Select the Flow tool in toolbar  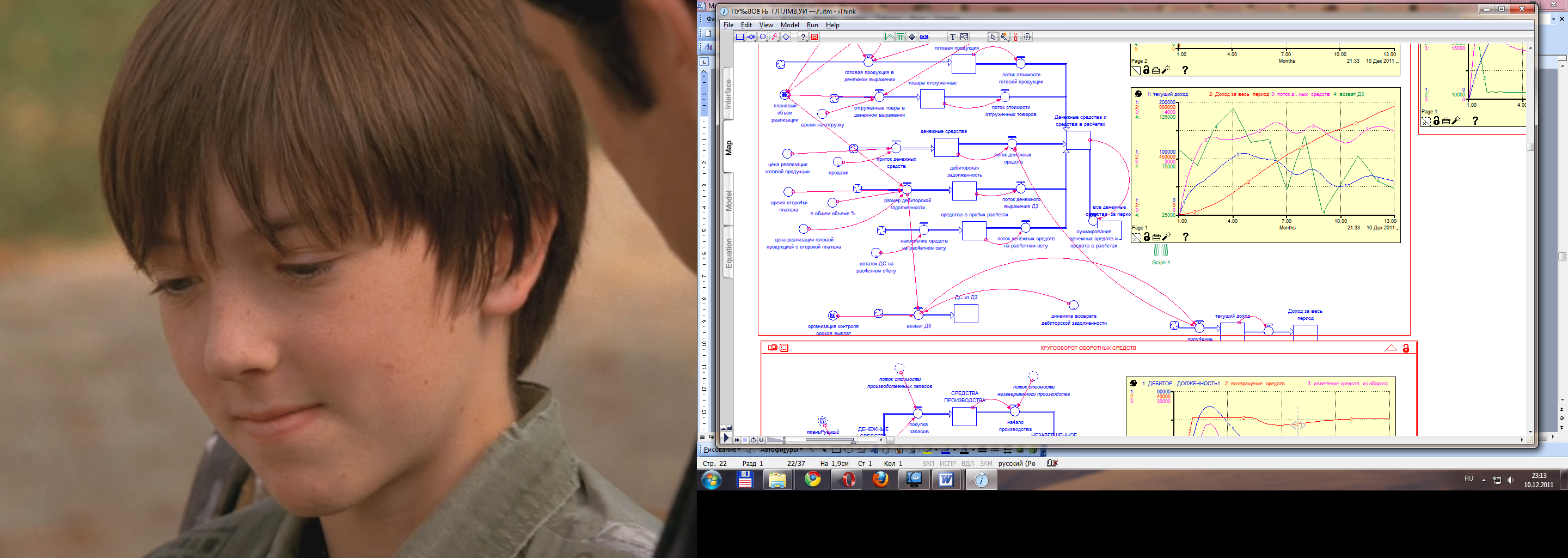752,37
